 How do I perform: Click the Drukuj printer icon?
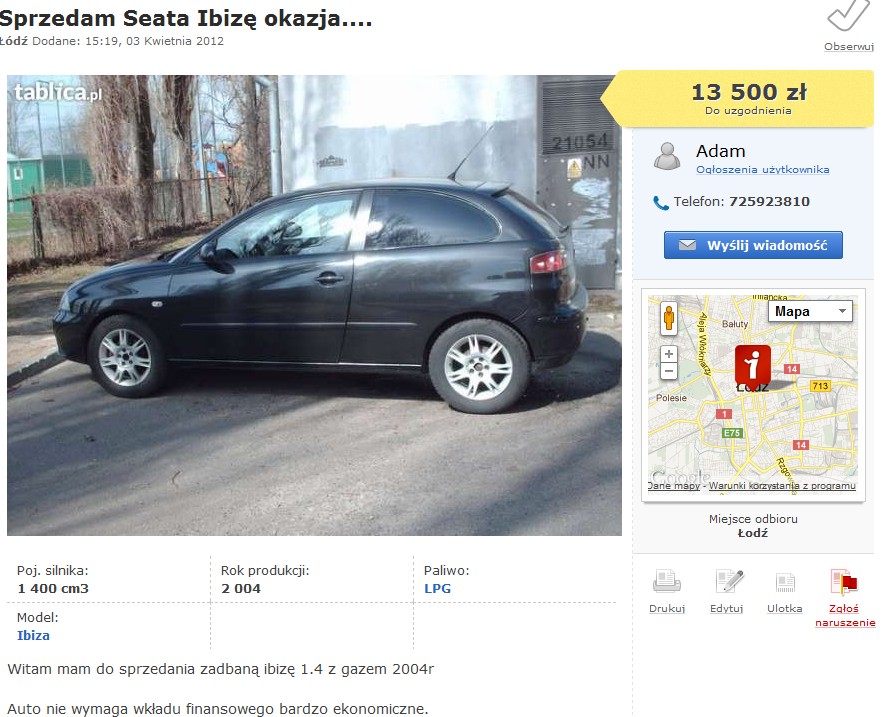pos(666,581)
